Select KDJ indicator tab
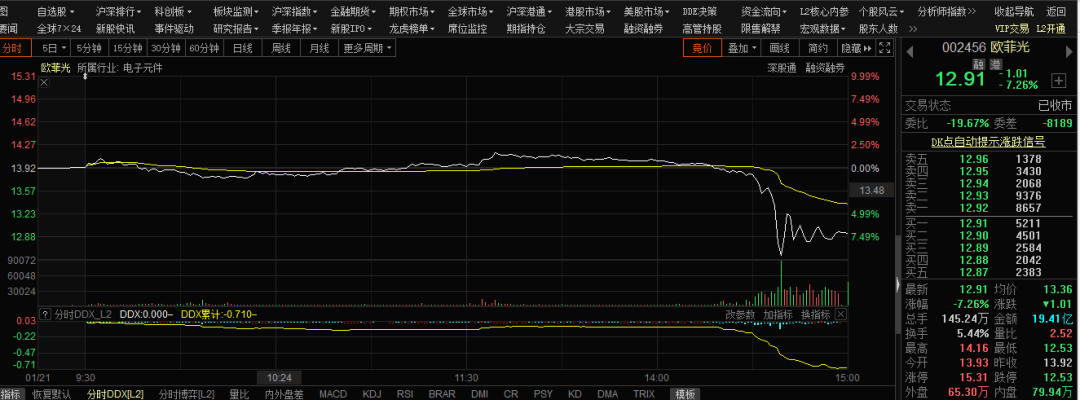Image resolution: width=1080 pixels, height=400 pixels. click(x=372, y=394)
